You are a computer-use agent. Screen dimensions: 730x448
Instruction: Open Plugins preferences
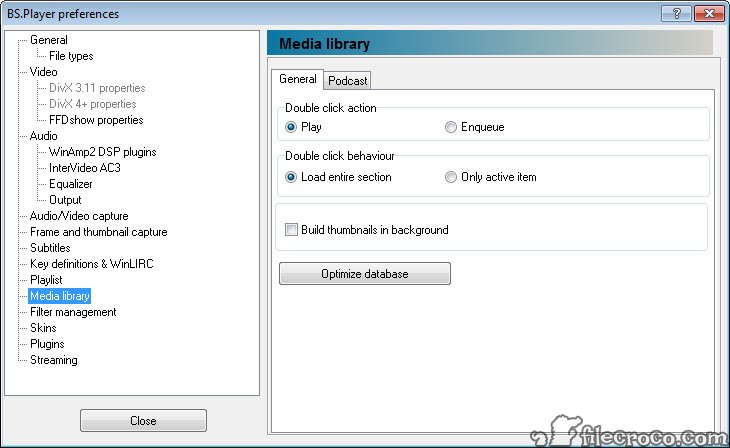pos(47,344)
